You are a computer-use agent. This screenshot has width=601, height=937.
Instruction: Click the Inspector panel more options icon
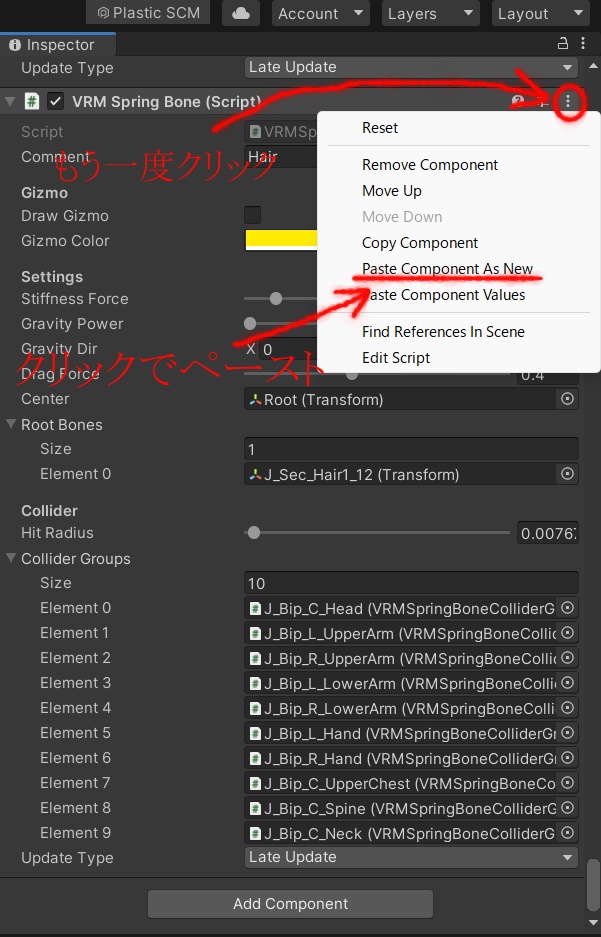pos(583,44)
